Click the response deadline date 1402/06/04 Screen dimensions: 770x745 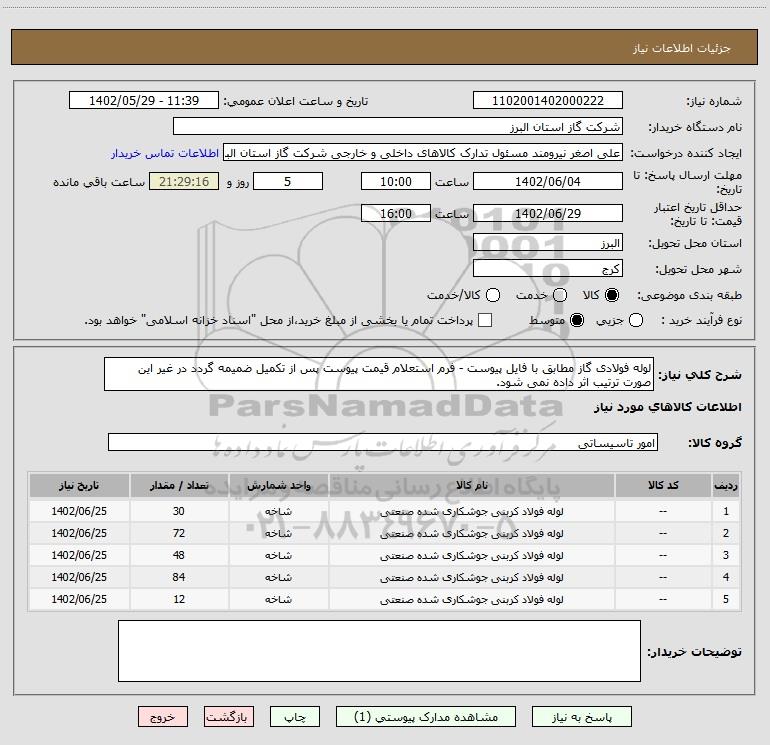point(548,181)
